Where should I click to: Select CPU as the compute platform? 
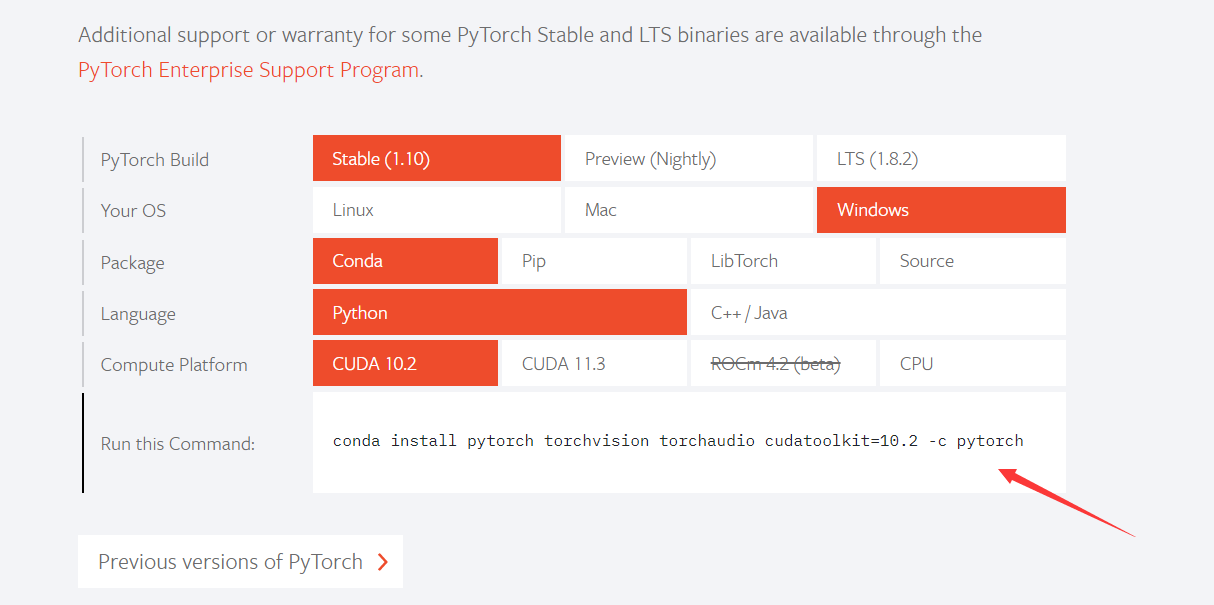(972, 363)
